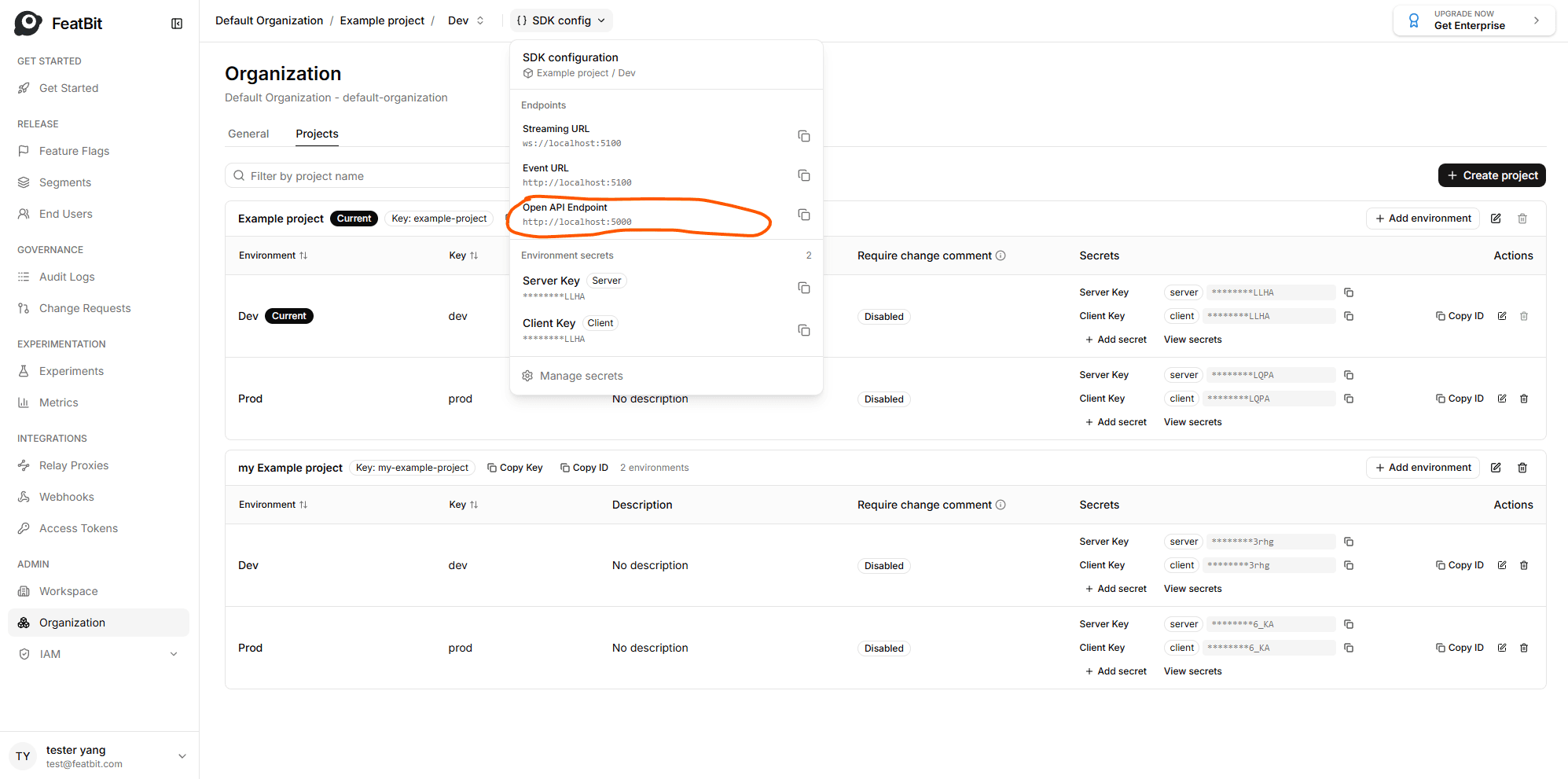The image size is (1568, 779).
Task: Edit the Example project Dev environment
Action: click(1502, 316)
